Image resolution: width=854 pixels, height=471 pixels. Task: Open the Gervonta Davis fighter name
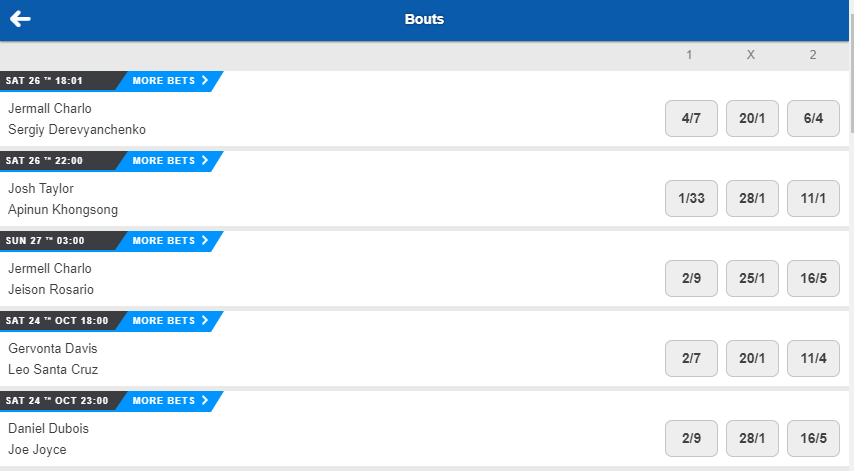(x=52, y=348)
